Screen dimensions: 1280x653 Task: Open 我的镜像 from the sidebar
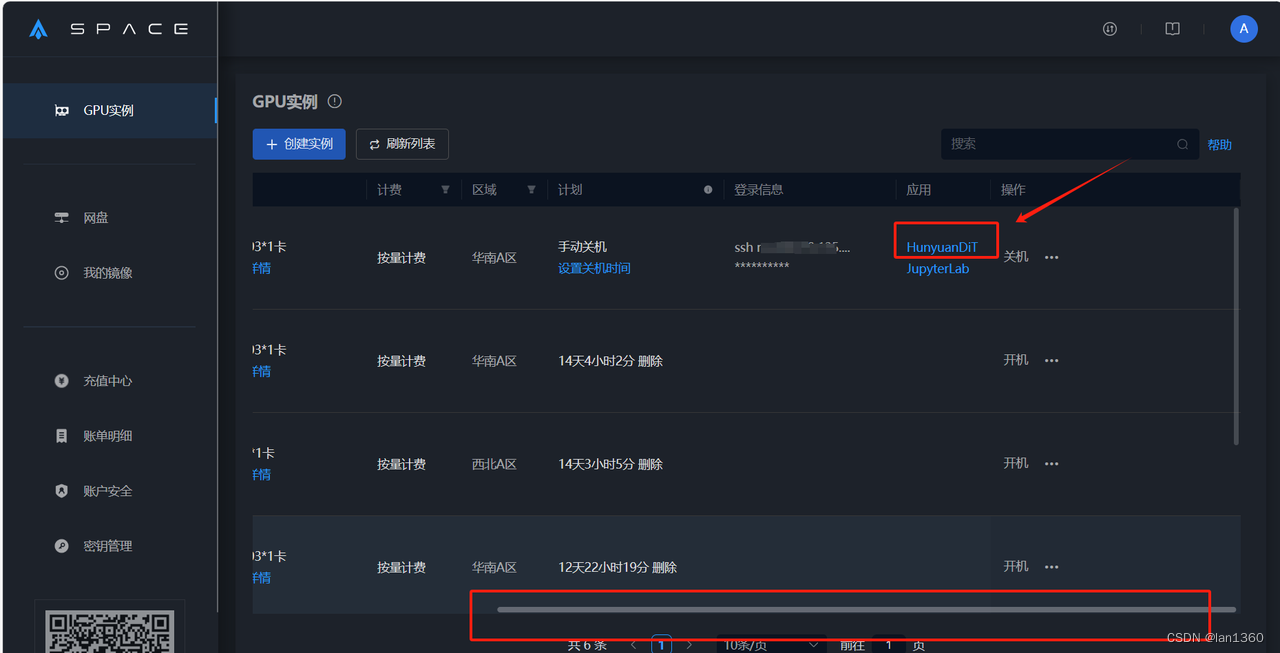(107, 273)
